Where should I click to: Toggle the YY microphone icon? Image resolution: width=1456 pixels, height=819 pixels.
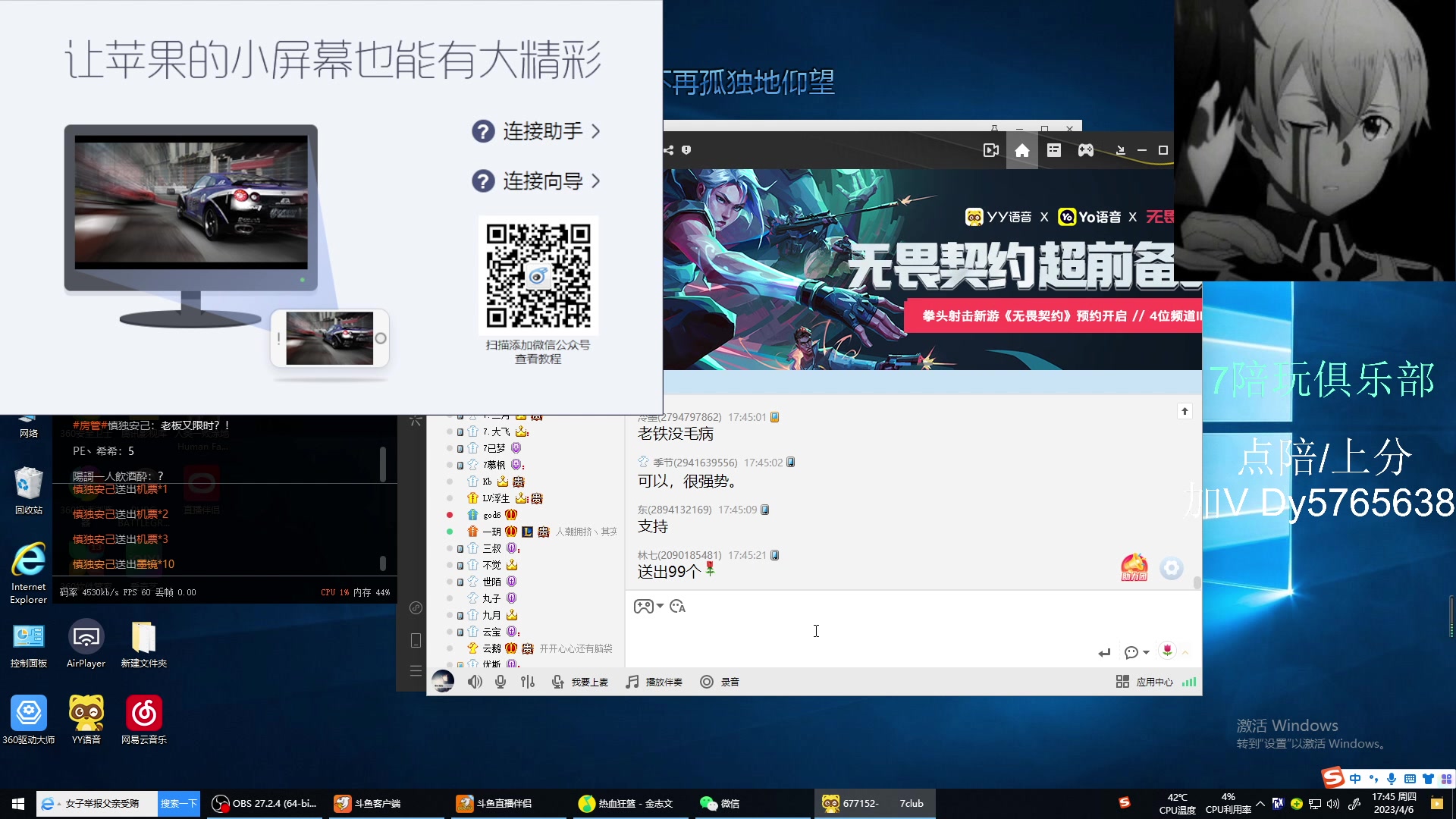[500, 682]
